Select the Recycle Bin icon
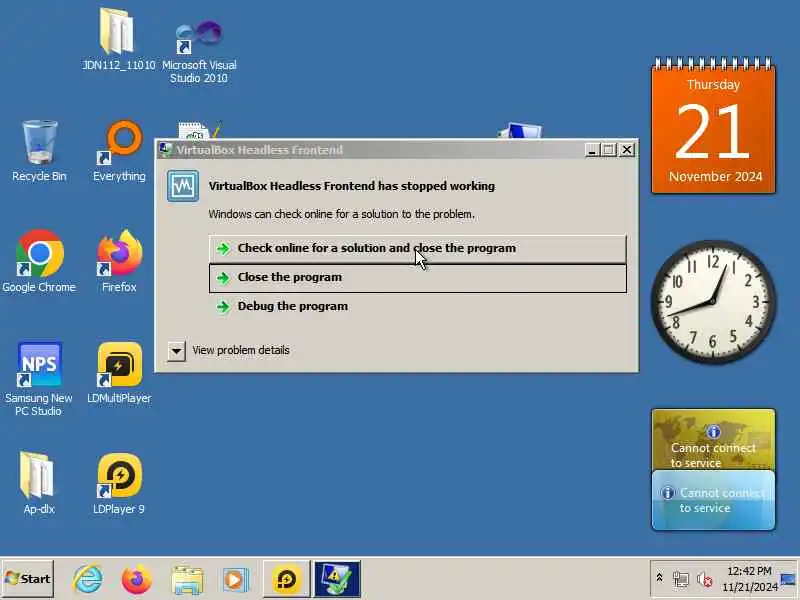The width and height of the screenshot is (800, 600). [x=39, y=143]
